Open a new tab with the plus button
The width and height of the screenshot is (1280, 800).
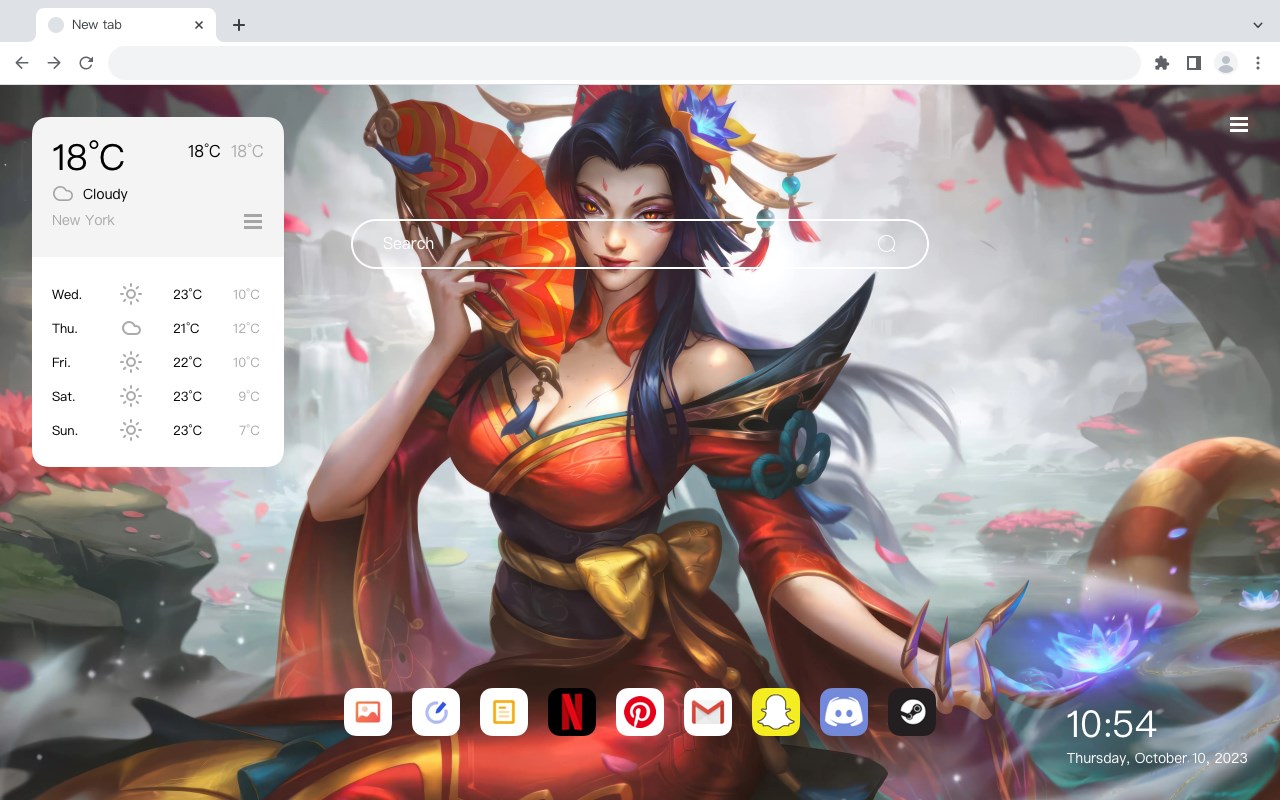238,25
